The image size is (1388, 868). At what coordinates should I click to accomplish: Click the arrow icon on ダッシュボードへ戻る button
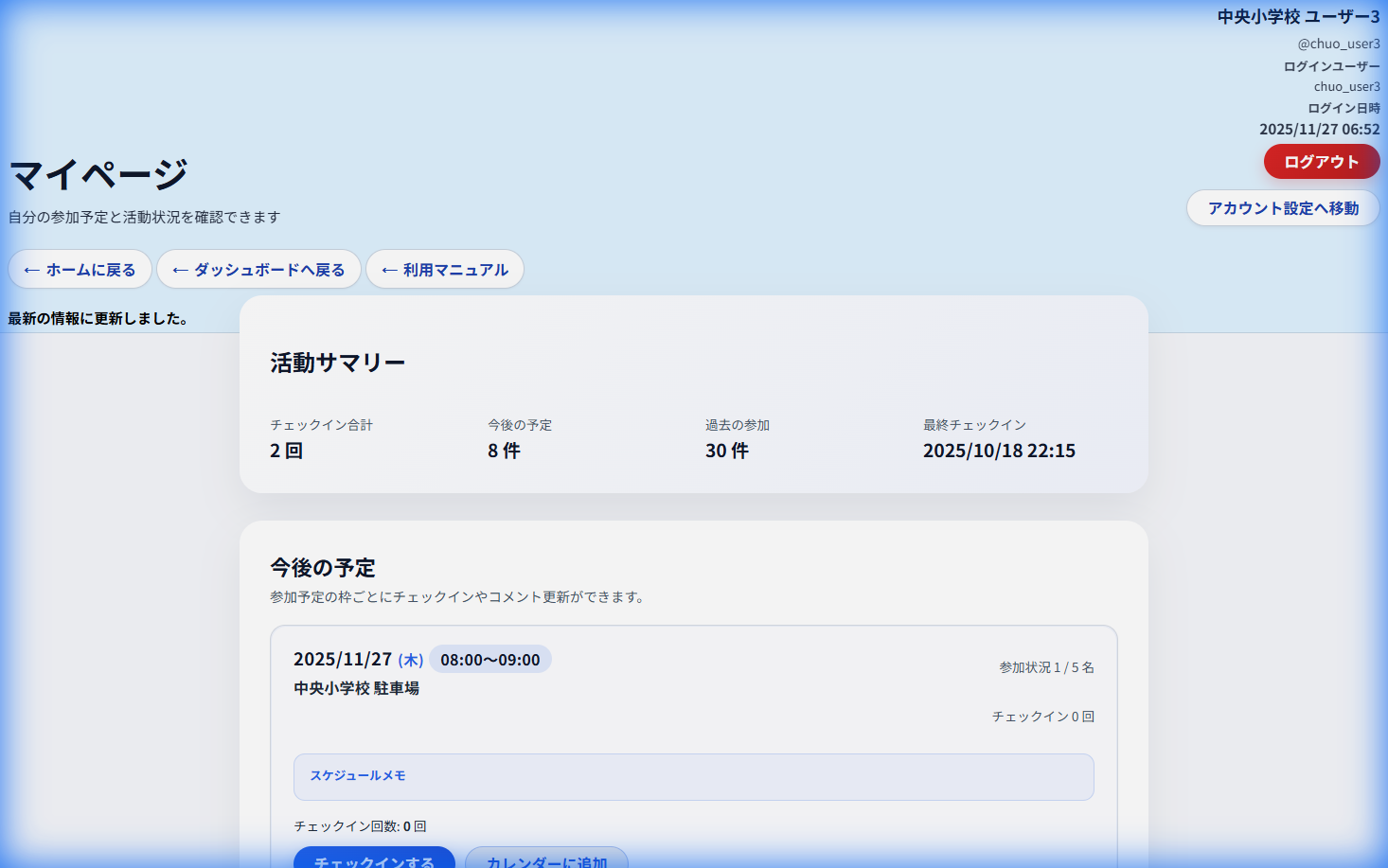(179, 269)
